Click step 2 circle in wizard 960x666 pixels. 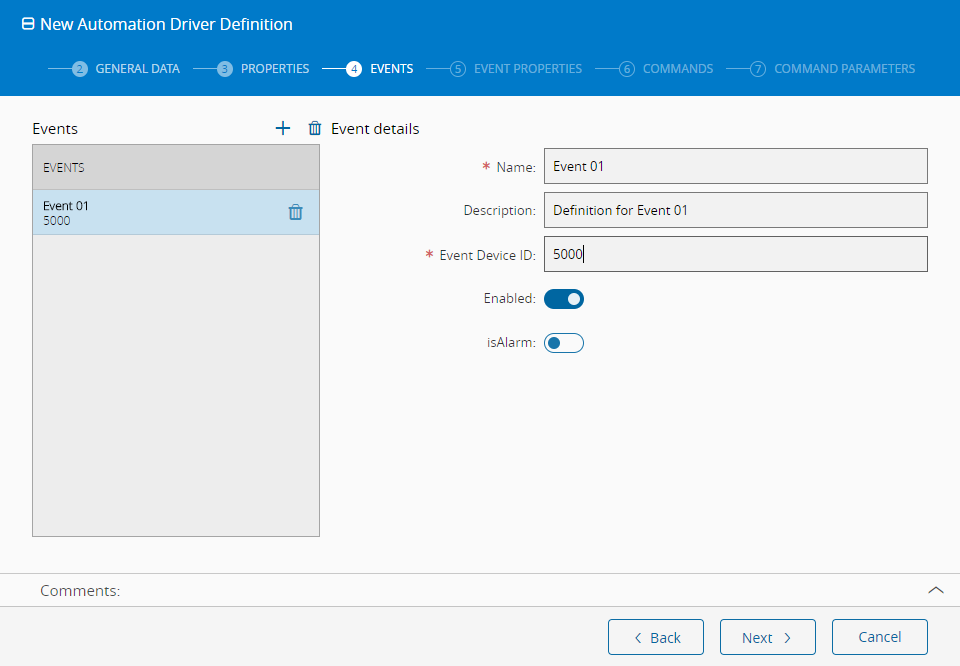coord(80,69)
